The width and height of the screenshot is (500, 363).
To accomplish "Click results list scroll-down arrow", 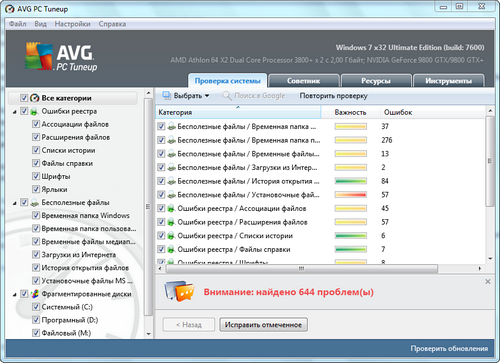I will [490, 259].
